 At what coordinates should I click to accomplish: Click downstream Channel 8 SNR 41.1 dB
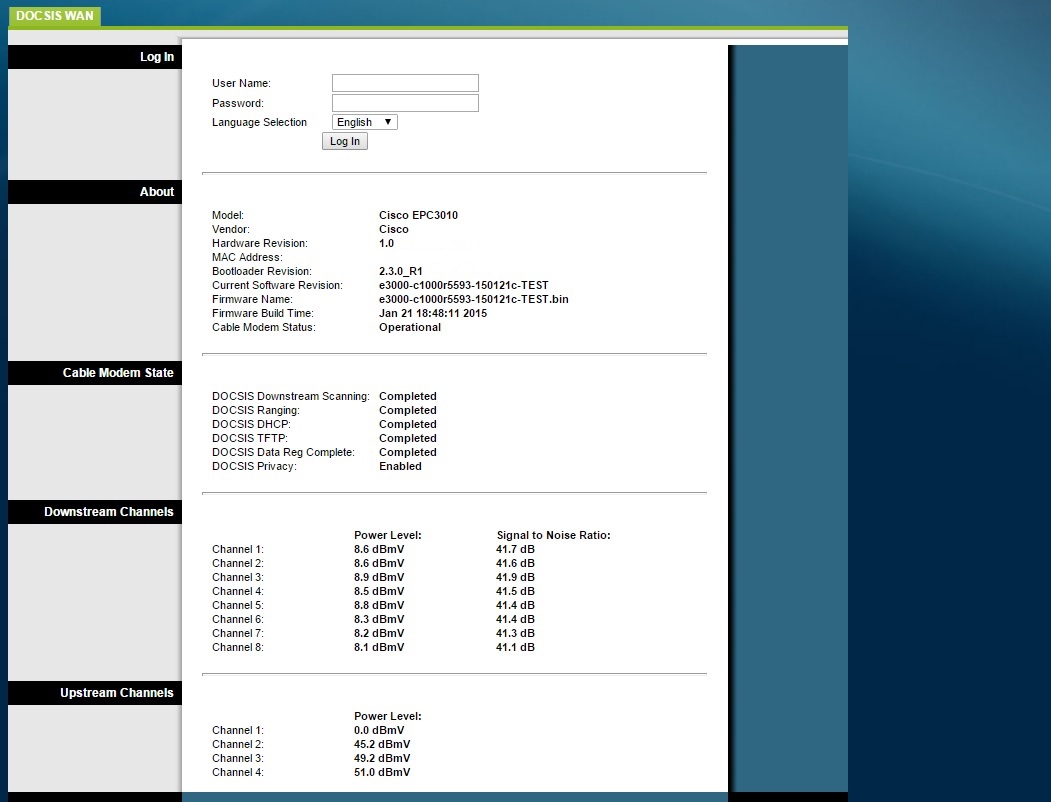tap(515, 648)
